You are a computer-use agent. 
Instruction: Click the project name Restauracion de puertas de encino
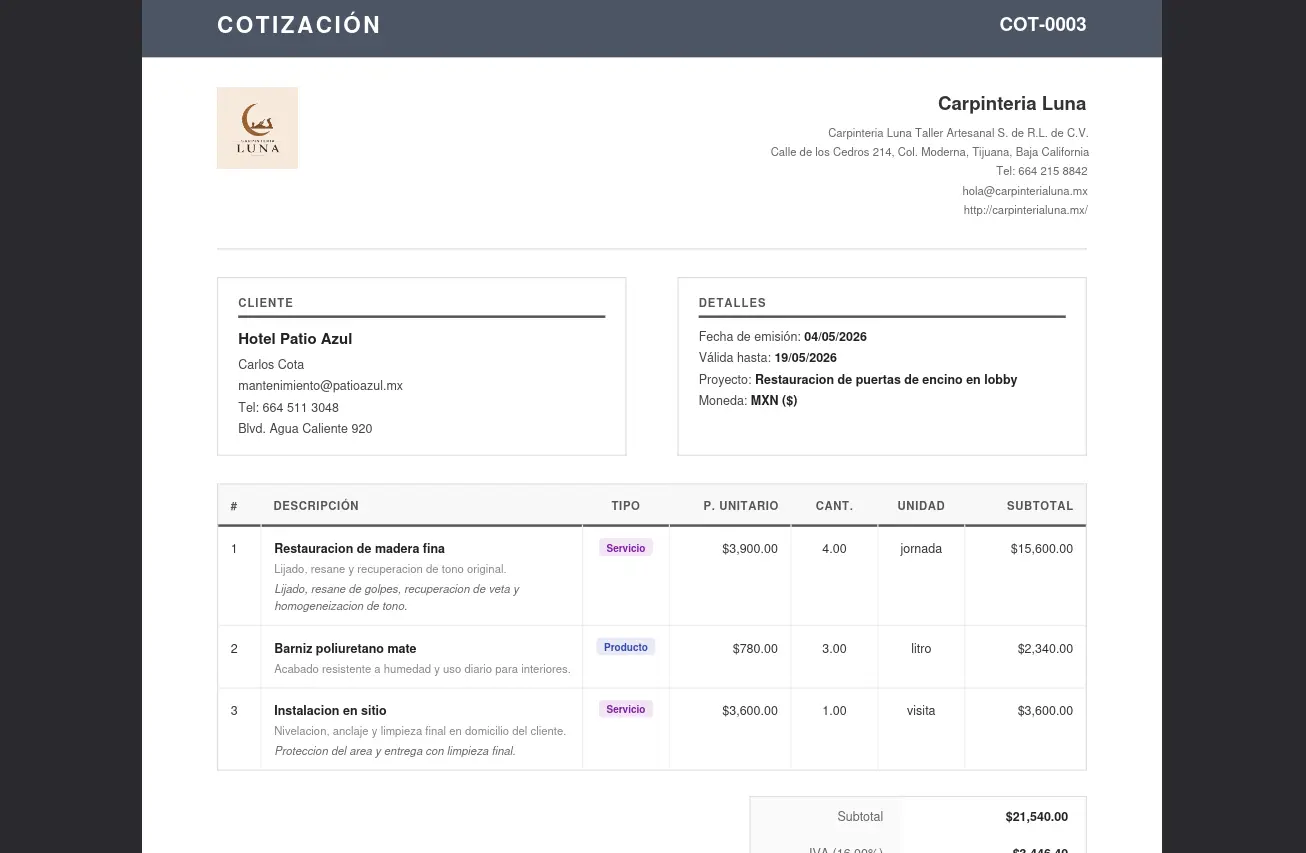(x=886, y=380)
